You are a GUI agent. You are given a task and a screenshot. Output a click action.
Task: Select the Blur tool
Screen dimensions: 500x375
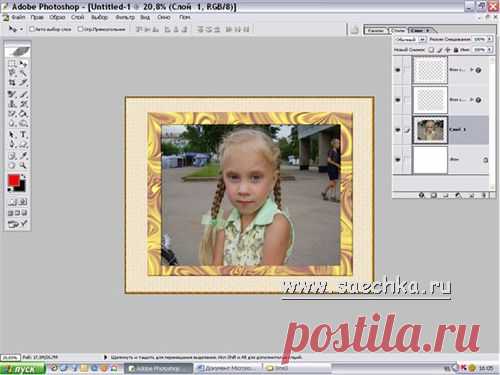click(12, 123)
